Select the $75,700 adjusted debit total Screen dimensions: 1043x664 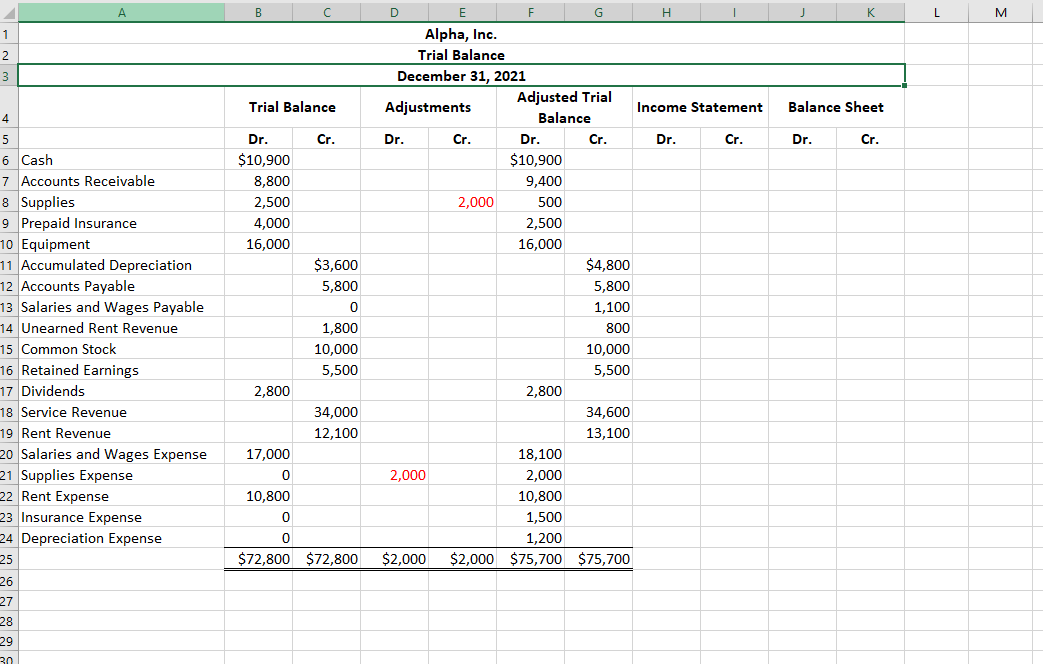[530, 559]
